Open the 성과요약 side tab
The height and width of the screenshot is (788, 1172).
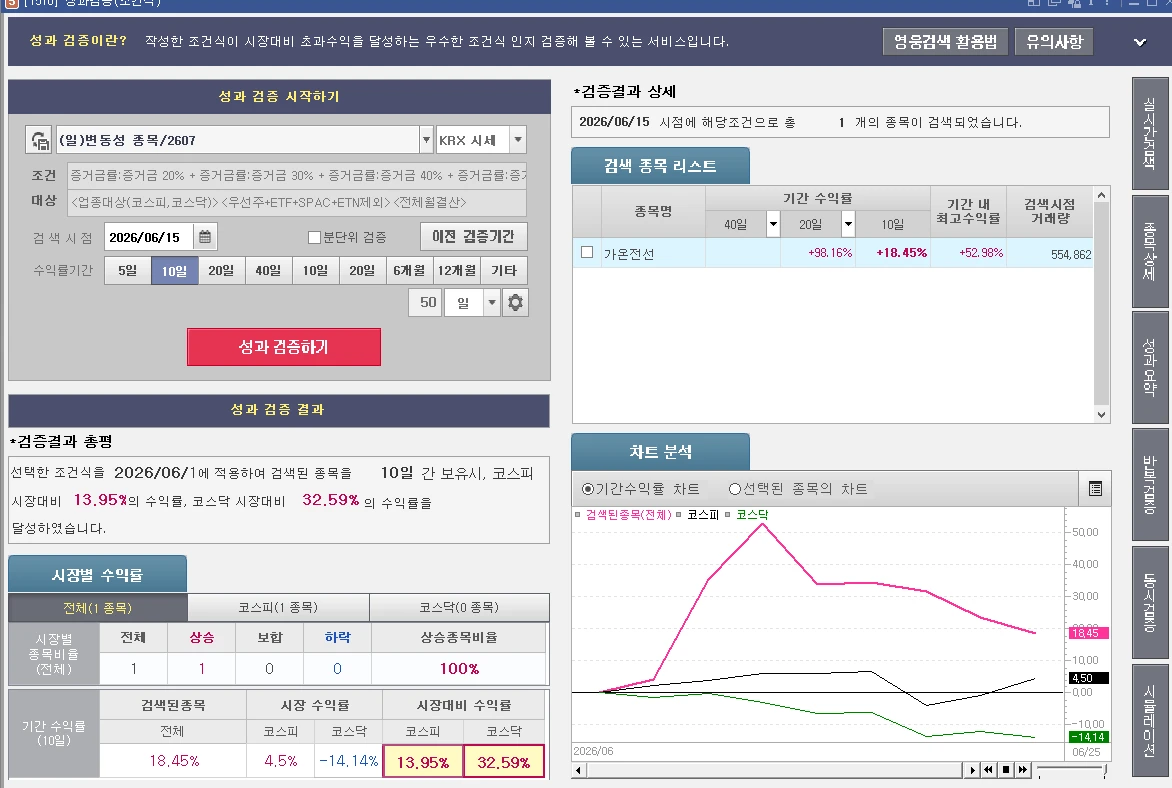(1150, 367)
